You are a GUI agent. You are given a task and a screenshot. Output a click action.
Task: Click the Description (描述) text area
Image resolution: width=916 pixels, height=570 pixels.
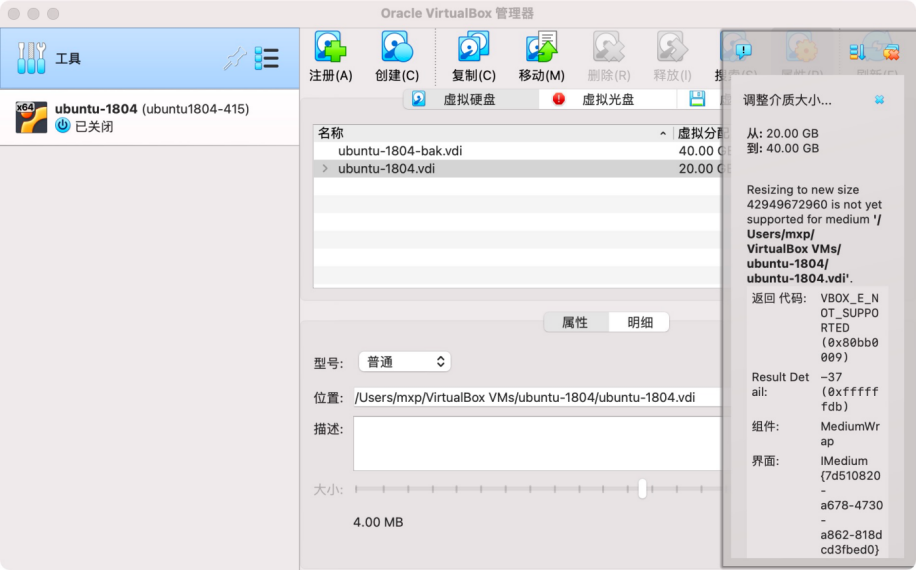pyautogui.click(x=537, y=443)
